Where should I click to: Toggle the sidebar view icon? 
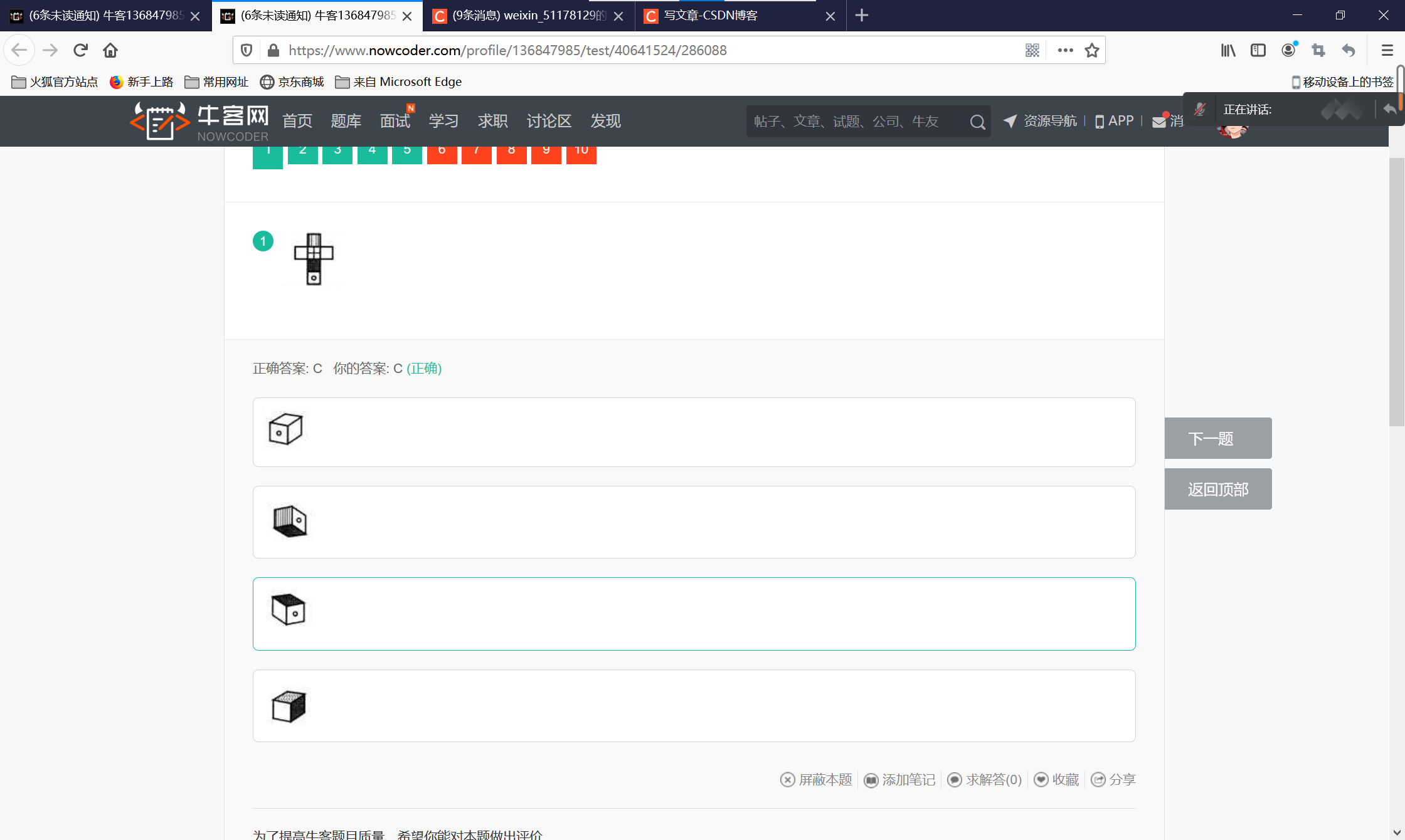click(1258, 50)
